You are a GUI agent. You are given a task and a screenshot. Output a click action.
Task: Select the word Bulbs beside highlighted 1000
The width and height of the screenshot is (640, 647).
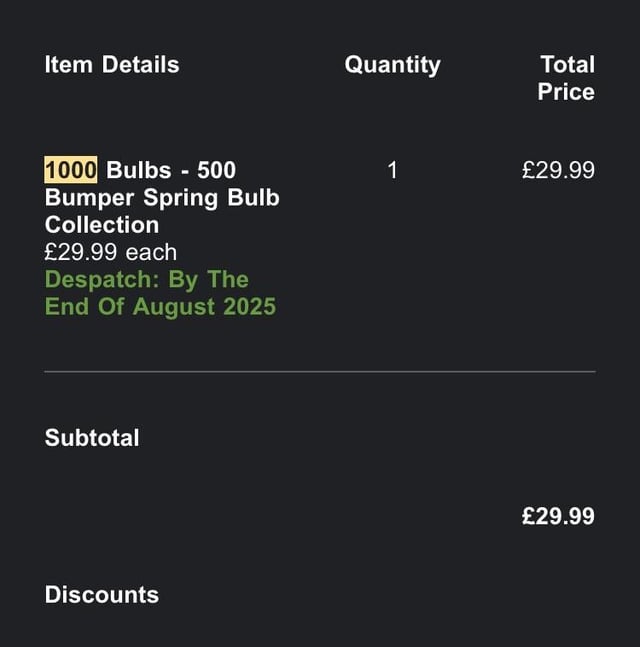click(139, 170)
